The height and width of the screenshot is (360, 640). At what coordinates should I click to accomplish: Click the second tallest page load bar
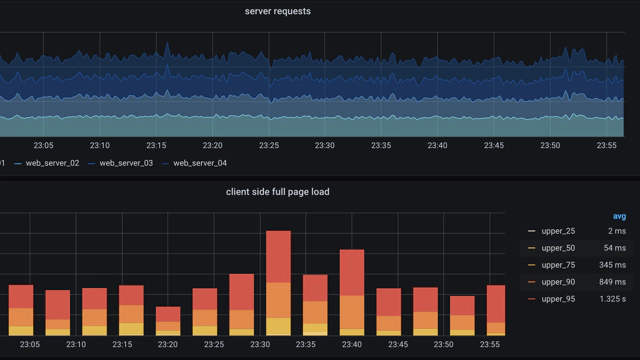[352, 293]
